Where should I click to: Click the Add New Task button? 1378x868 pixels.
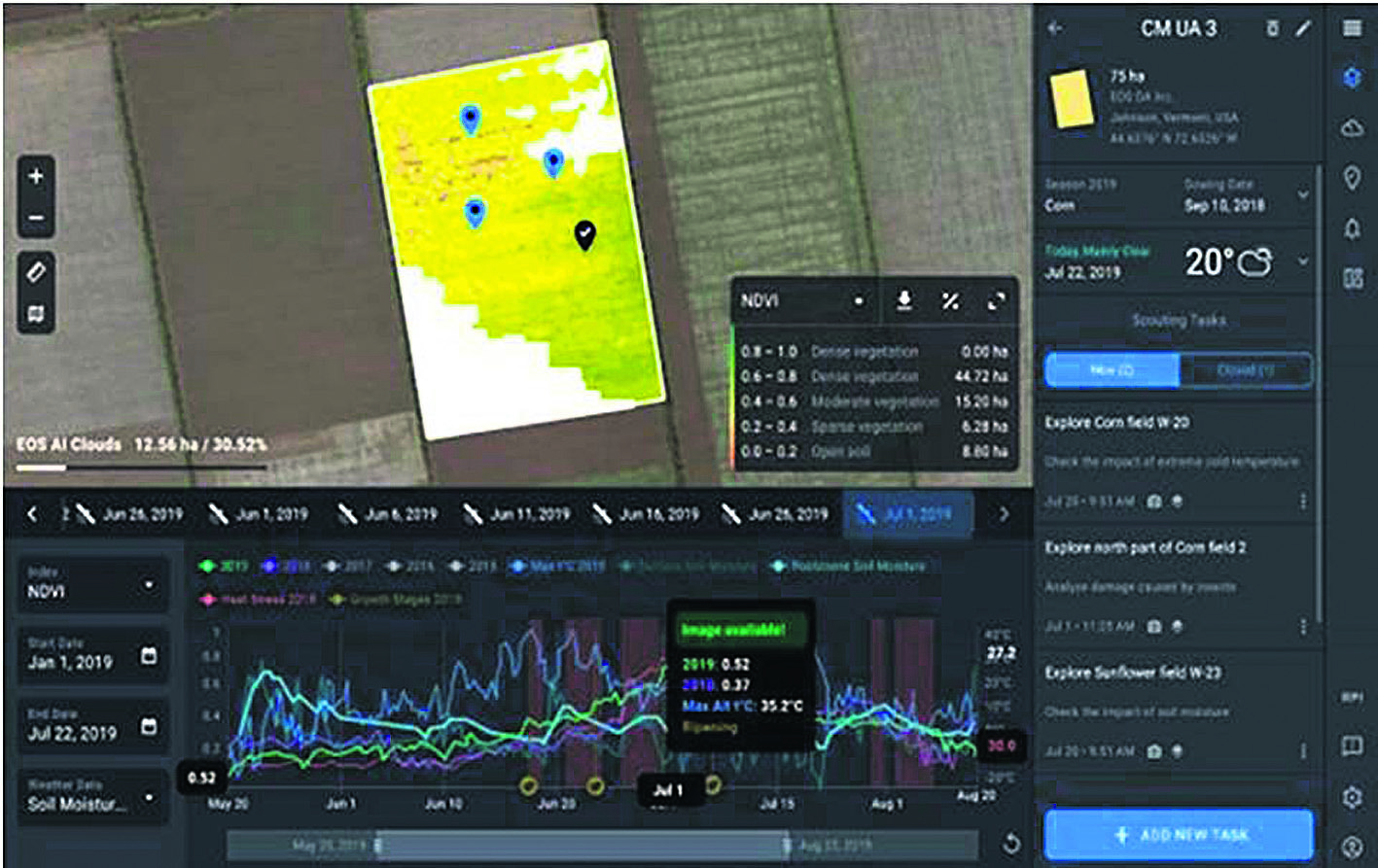point(1178,834)
